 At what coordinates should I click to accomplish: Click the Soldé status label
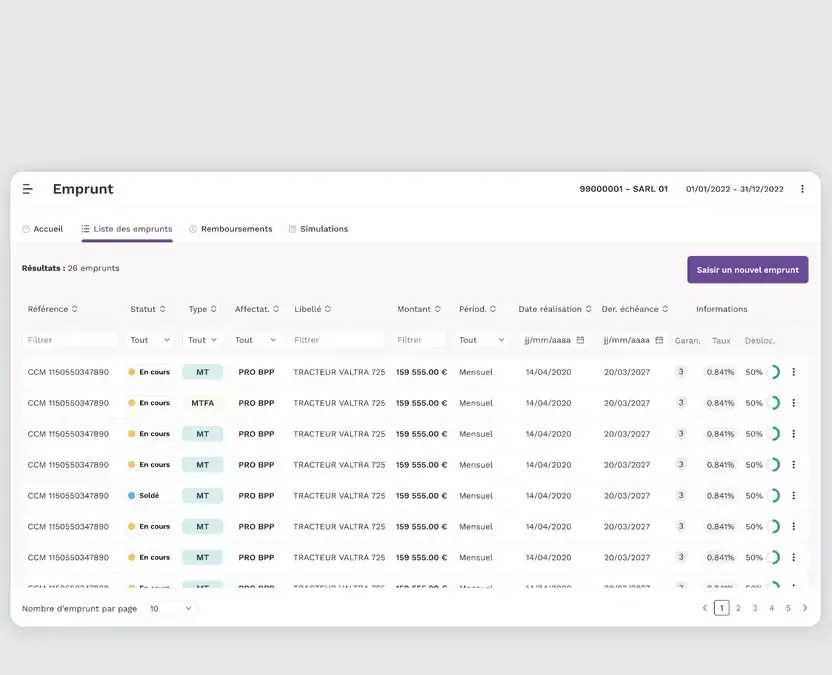tap(149, 496)
